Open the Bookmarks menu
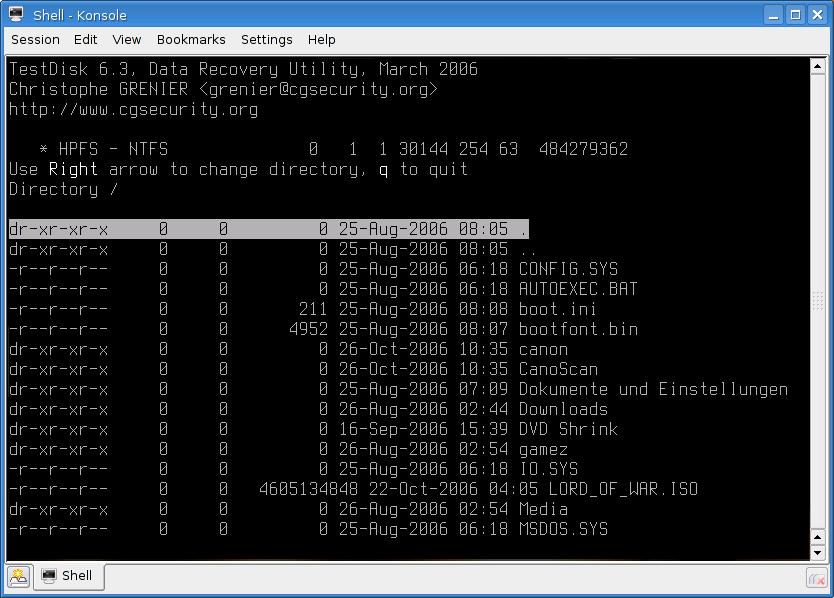834x598 pixels. (191, 40)
